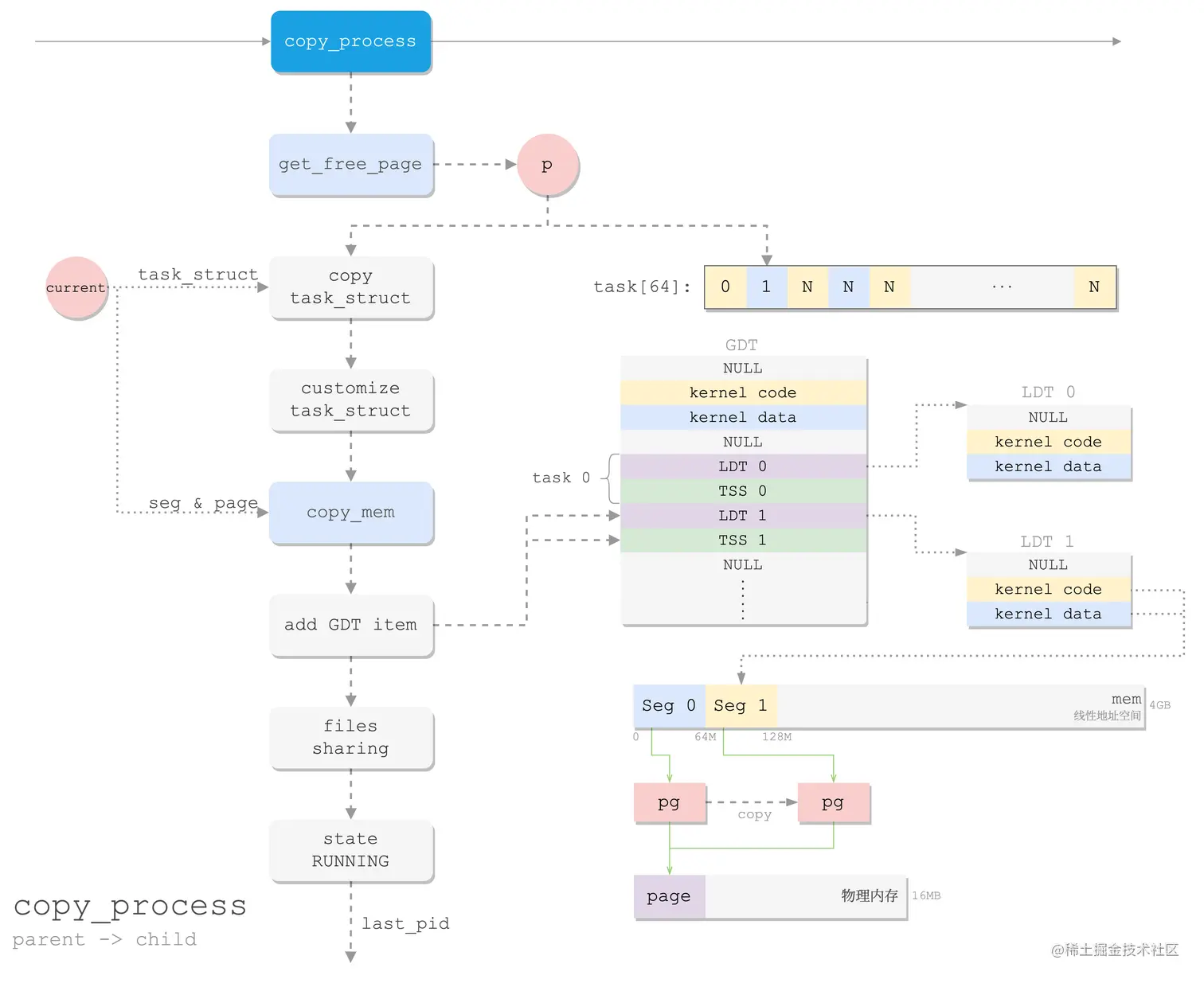This screenshot has height=983, width=1204.
Task: Click the pink p circle
Action: pos(548,165)
